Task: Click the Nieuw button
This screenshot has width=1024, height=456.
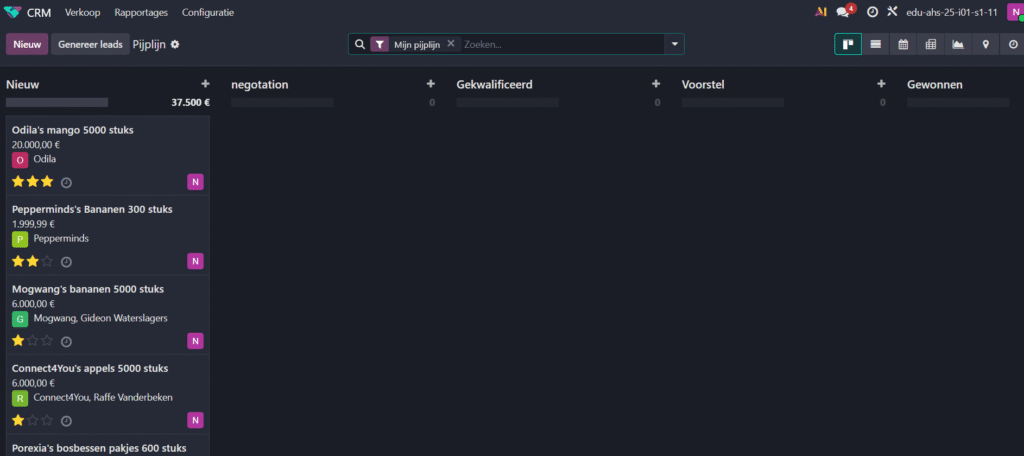Action: pos(27,44)
